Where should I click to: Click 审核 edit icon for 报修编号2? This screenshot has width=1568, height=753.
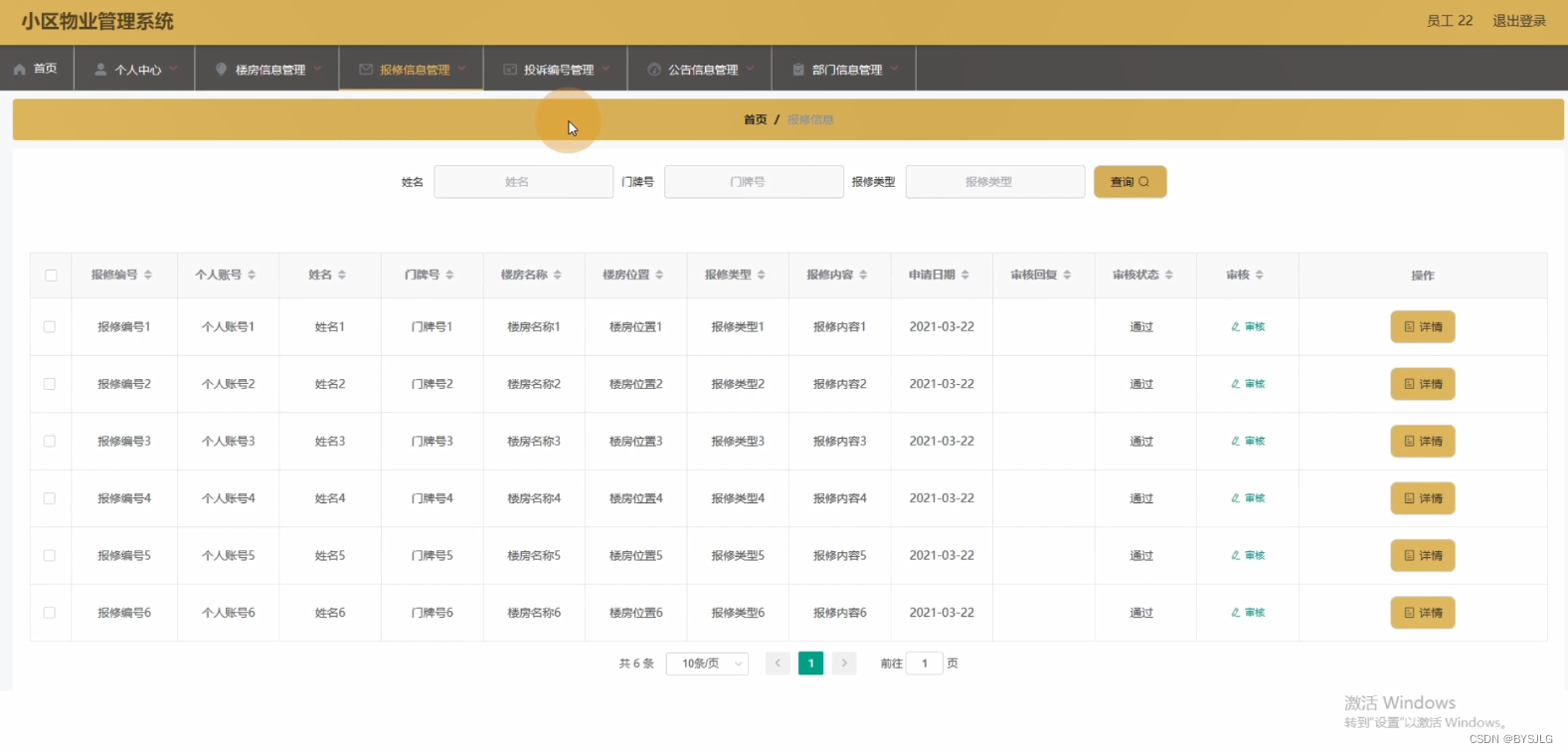[1236, 384]
